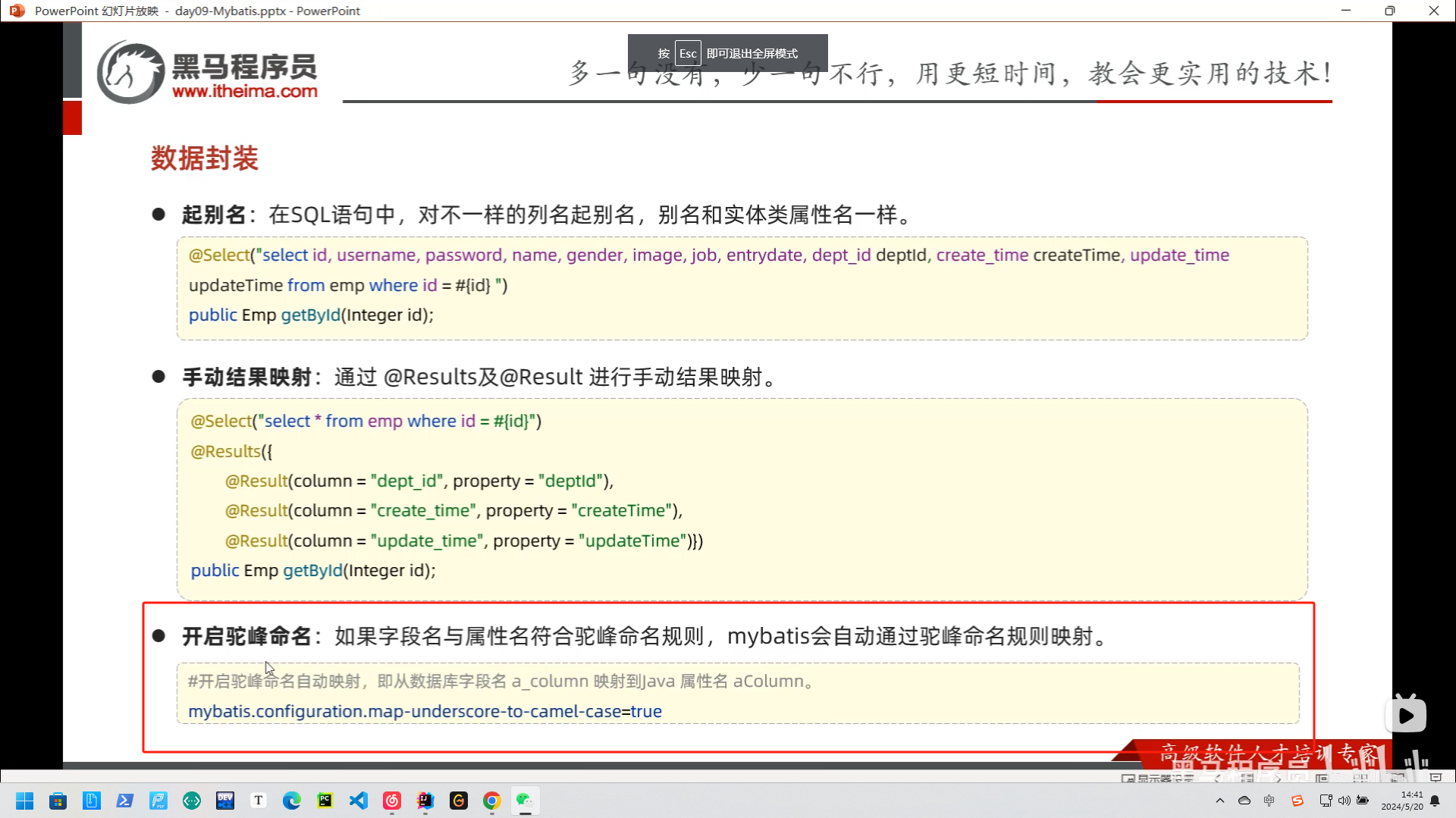
Task: Click the 即可退出全屏模式 banner text
Action: 752,54
